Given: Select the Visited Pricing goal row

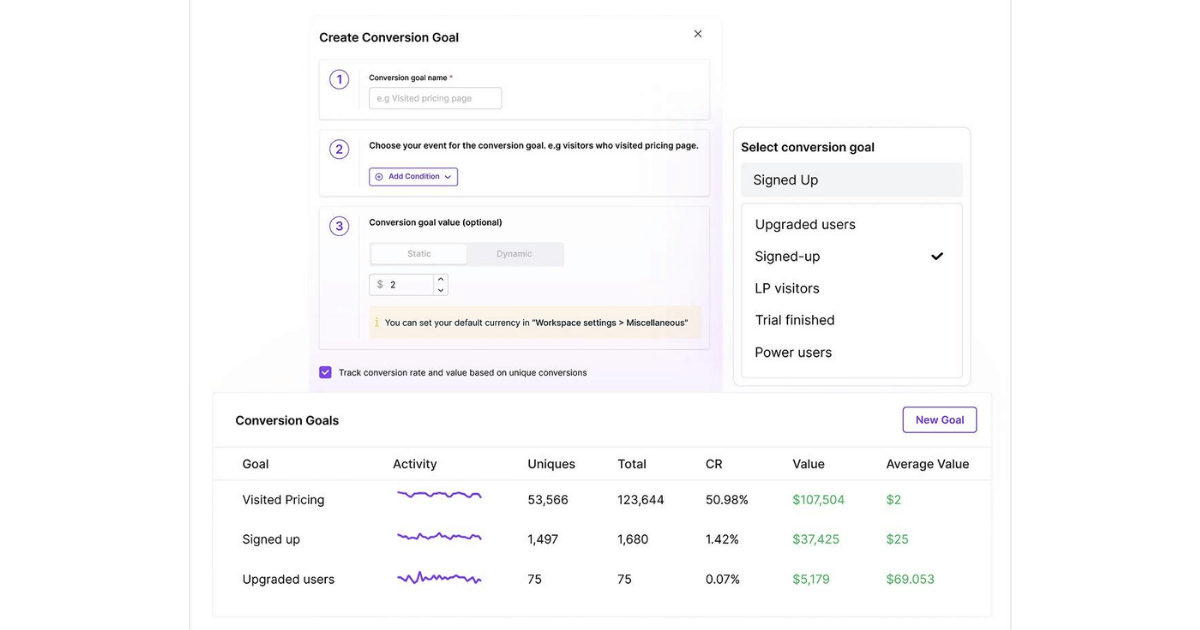Looking at the screenshot, I should (x=602, y=500).
